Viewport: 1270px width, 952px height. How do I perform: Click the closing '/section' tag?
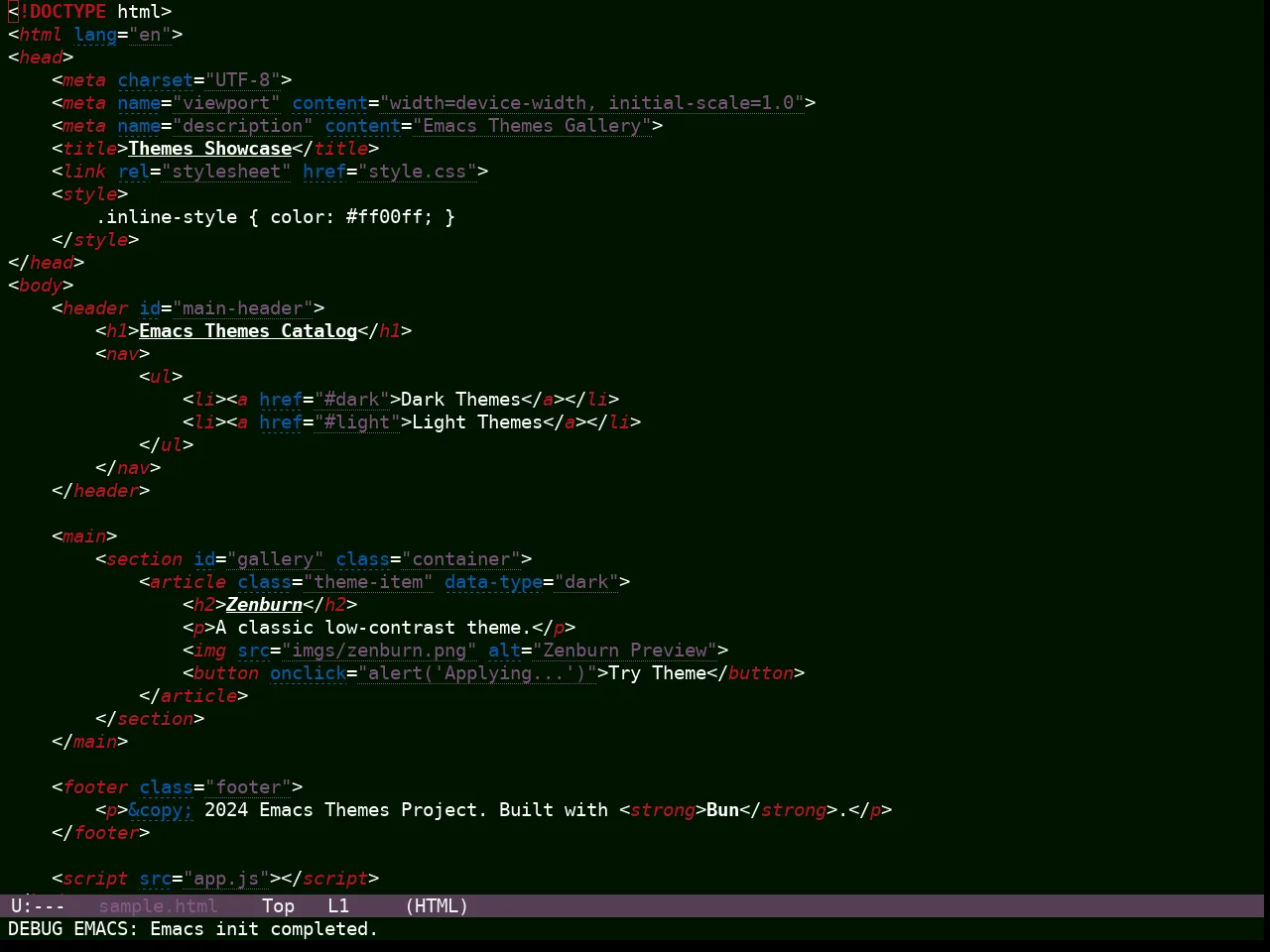coord(150,719)
